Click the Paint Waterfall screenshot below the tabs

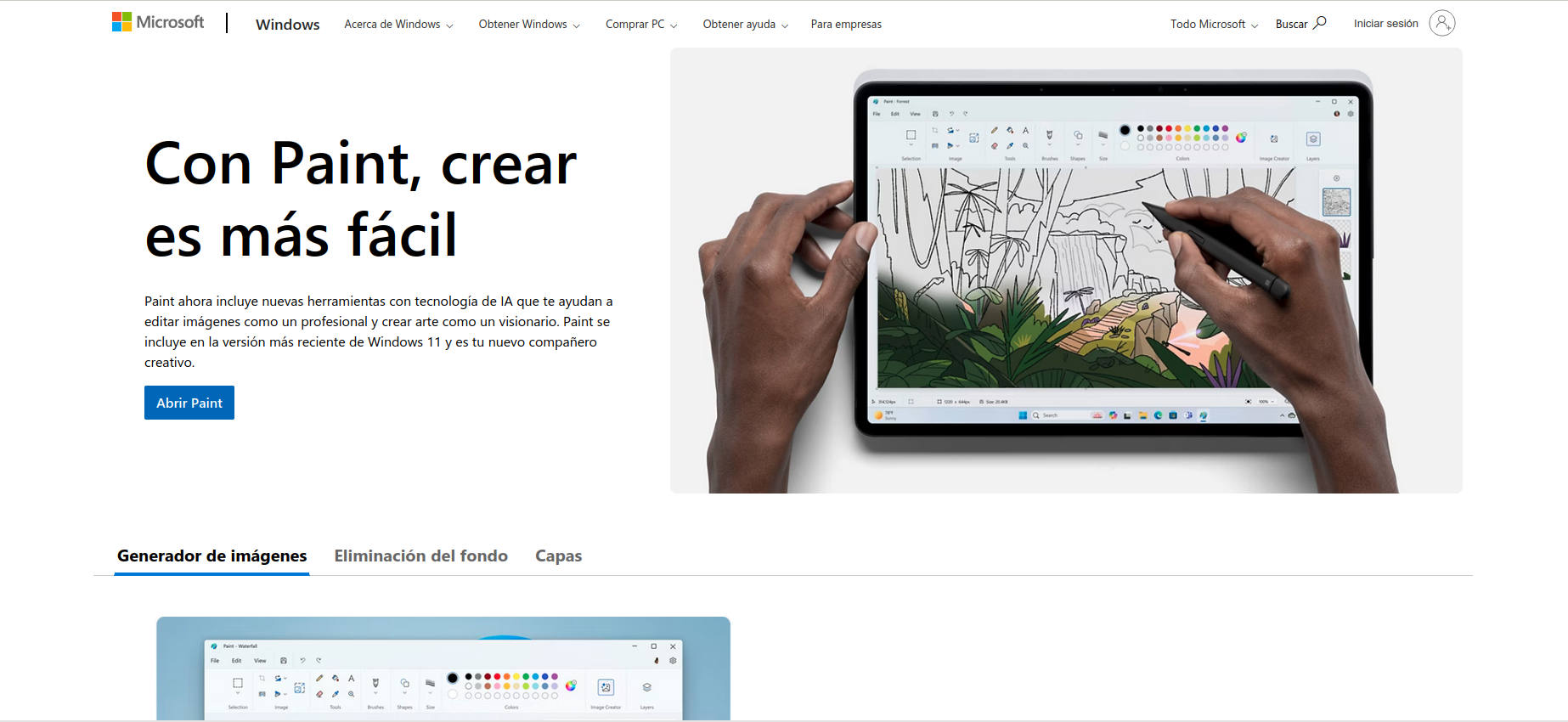coord(443,668)
